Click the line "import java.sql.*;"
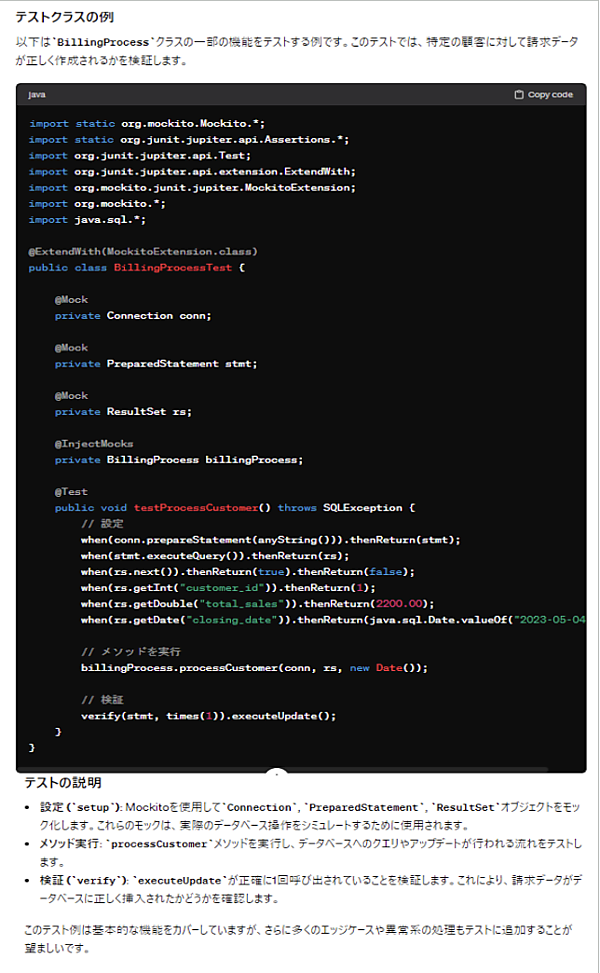 (x=87, y=220)
